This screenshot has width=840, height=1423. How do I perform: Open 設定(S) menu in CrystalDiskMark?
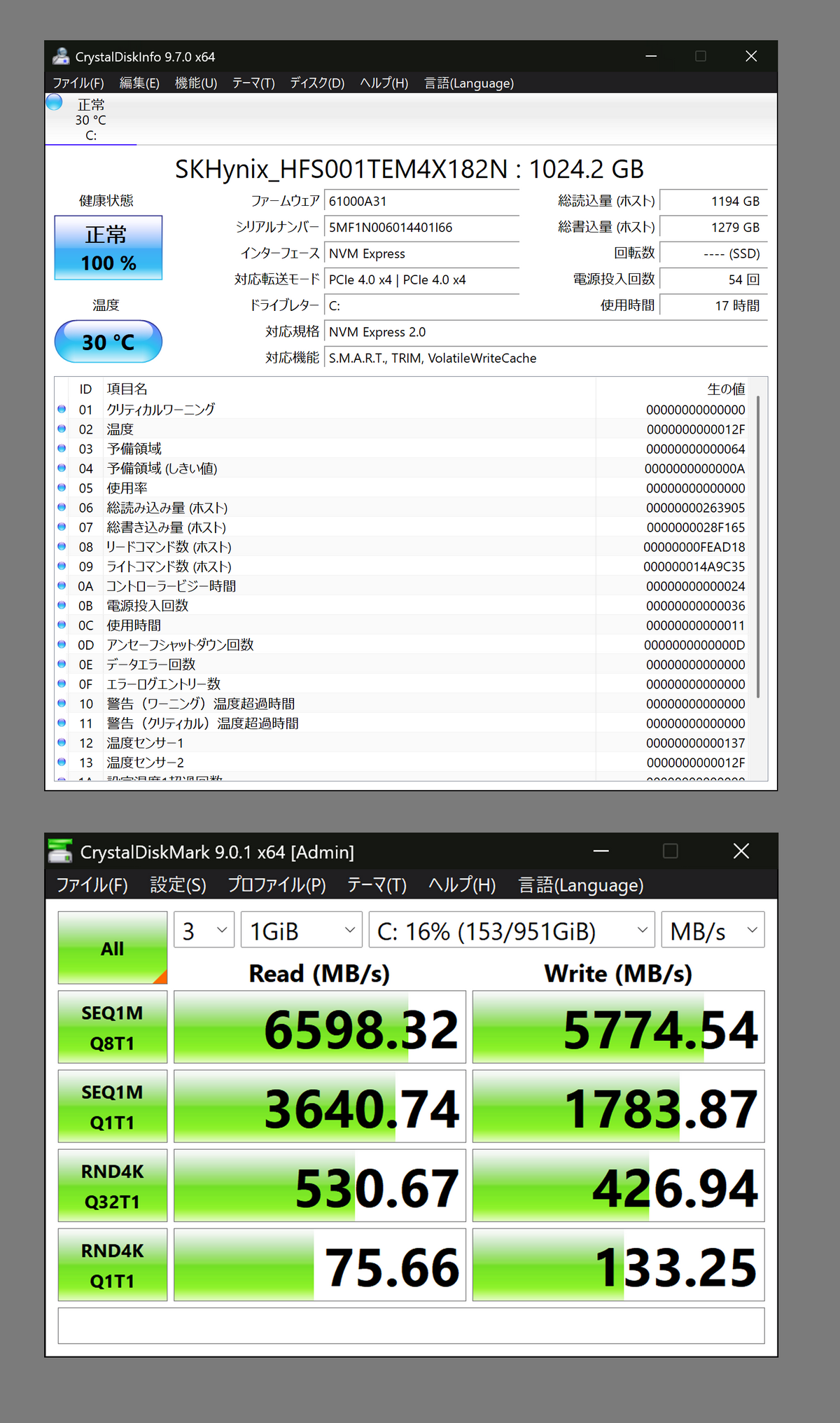click(x=178, y=885)
